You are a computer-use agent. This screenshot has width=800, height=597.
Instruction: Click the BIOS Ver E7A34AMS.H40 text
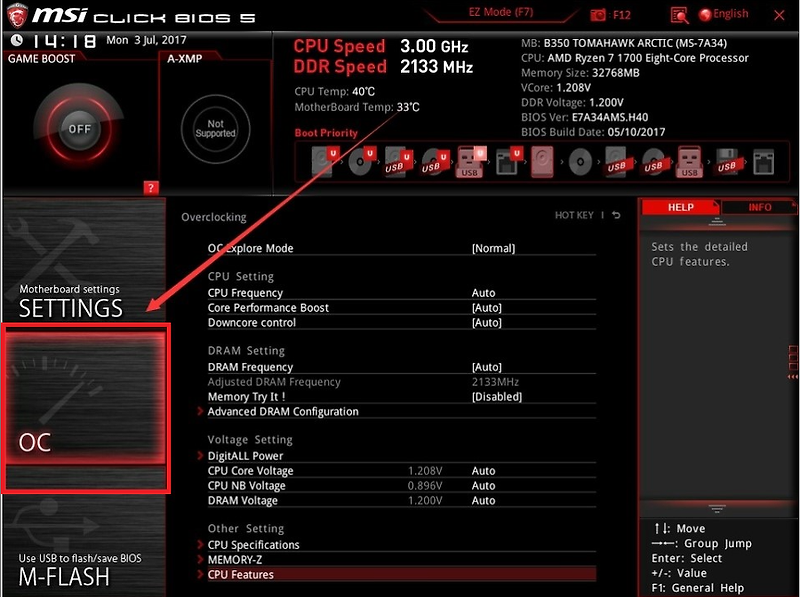[585, 117]
